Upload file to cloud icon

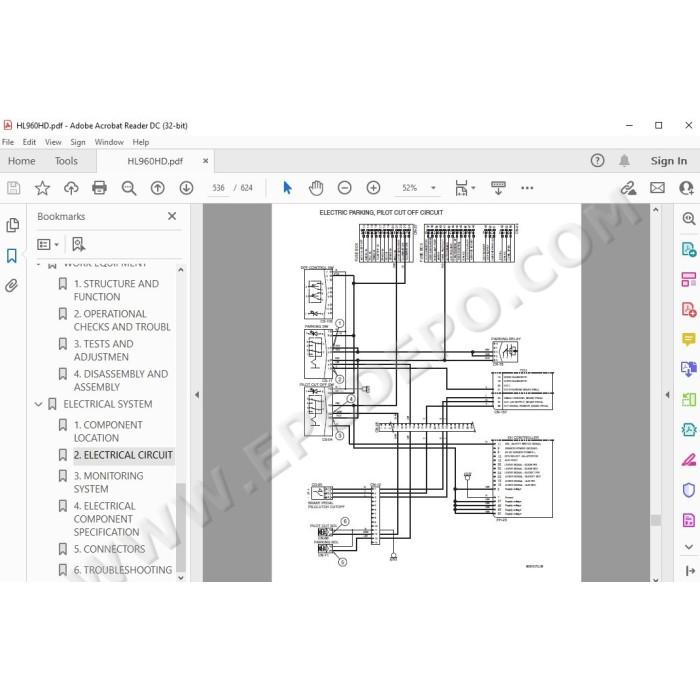(71, 188)
